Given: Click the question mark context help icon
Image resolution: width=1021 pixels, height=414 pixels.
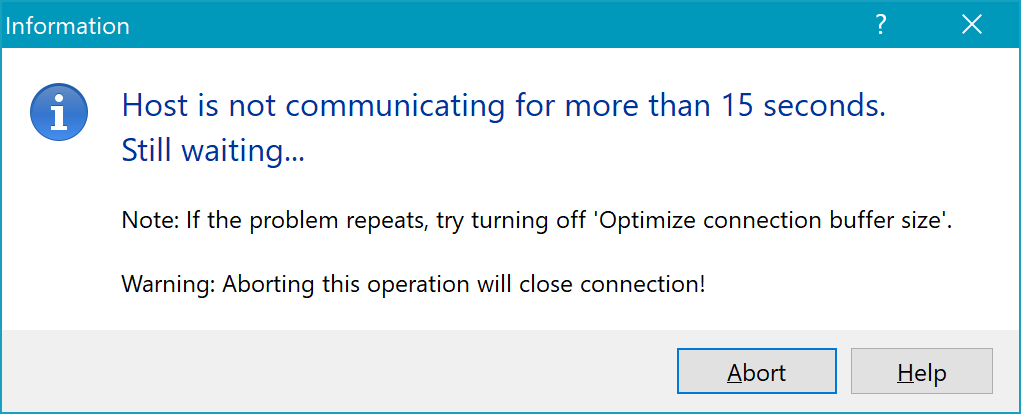Looking at the screenshot, I should (x=880, y=25).
